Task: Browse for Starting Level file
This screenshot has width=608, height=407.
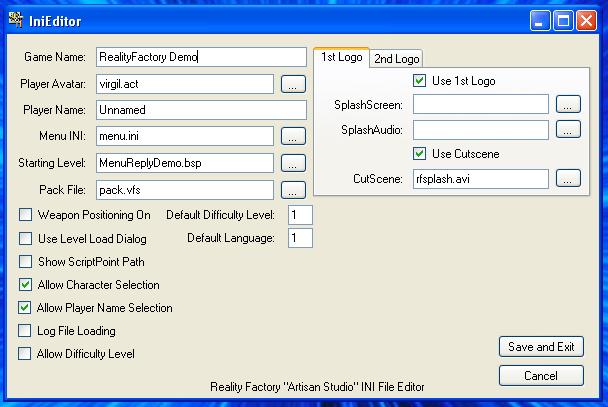Action: (293, 163)
